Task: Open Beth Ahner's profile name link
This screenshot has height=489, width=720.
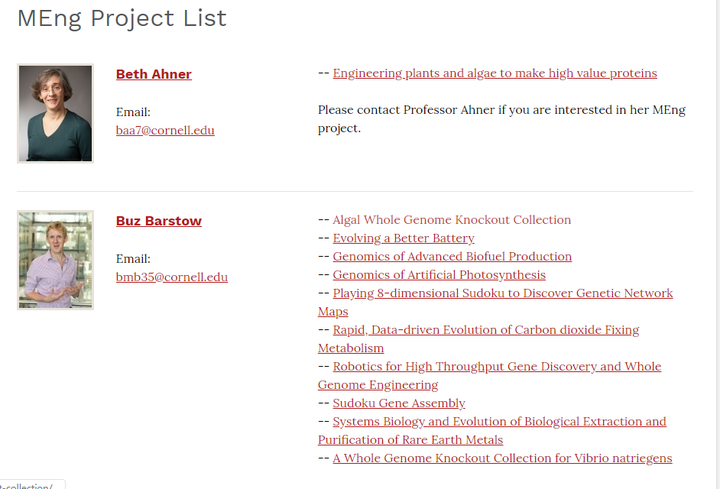Action: coord(153,74)
